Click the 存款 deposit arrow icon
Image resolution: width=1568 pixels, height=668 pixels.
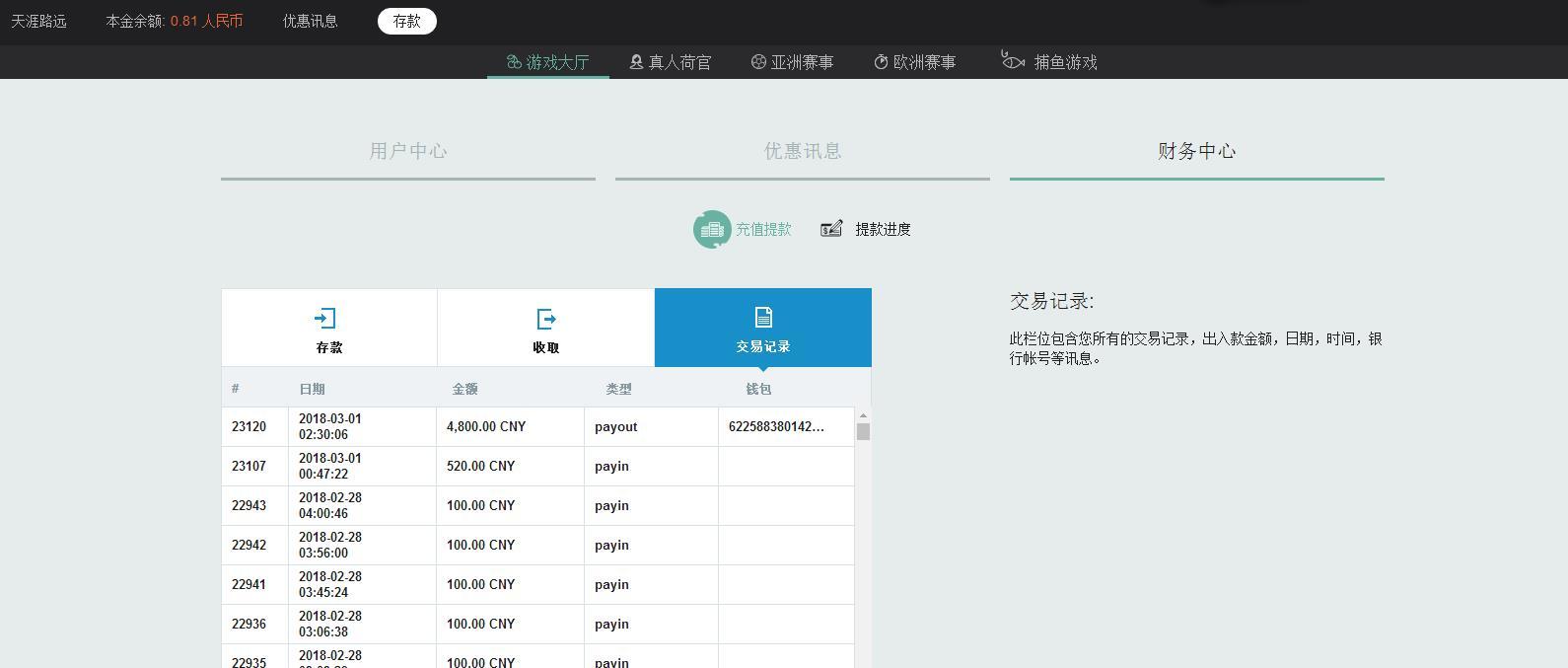(x=325, y=318)
